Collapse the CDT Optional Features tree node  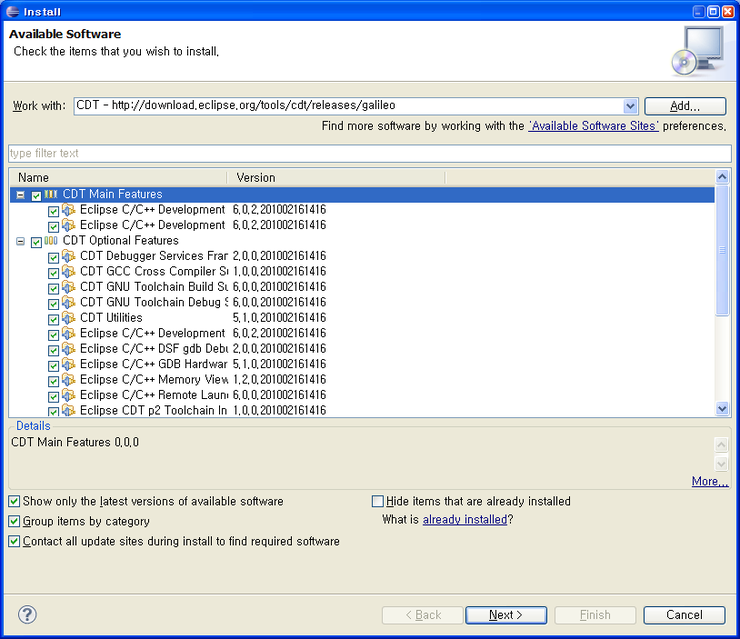pos(20,242)
